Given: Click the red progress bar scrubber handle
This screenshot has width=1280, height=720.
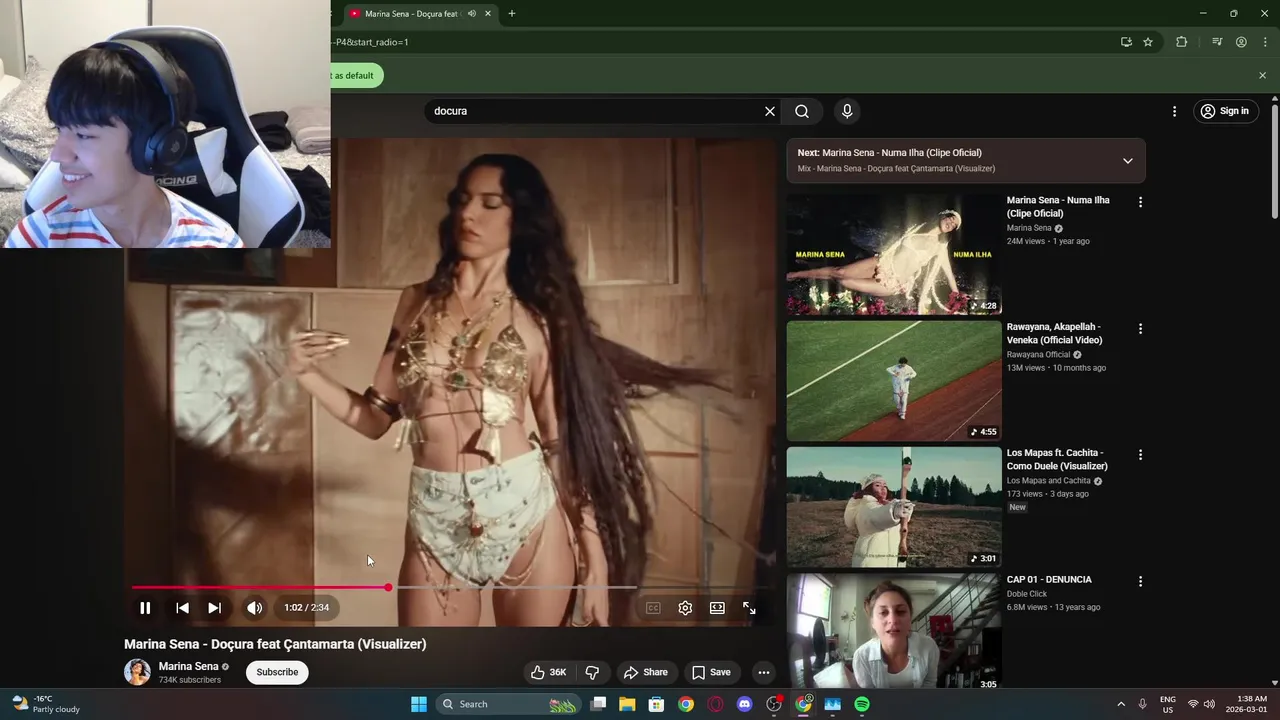Looking at the screenshot, I should (x=388, y=587).
